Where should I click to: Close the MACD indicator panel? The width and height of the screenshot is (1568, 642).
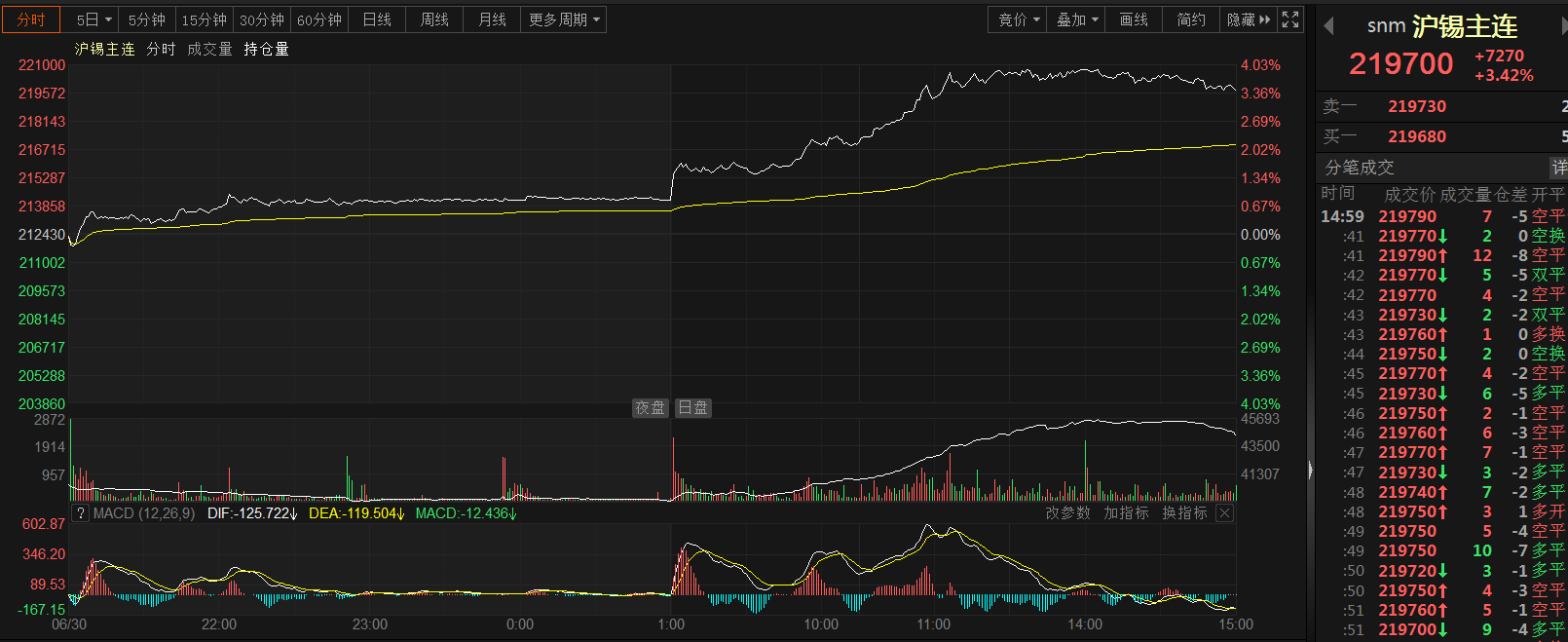pyautogui.click(x=1225, y=513)
